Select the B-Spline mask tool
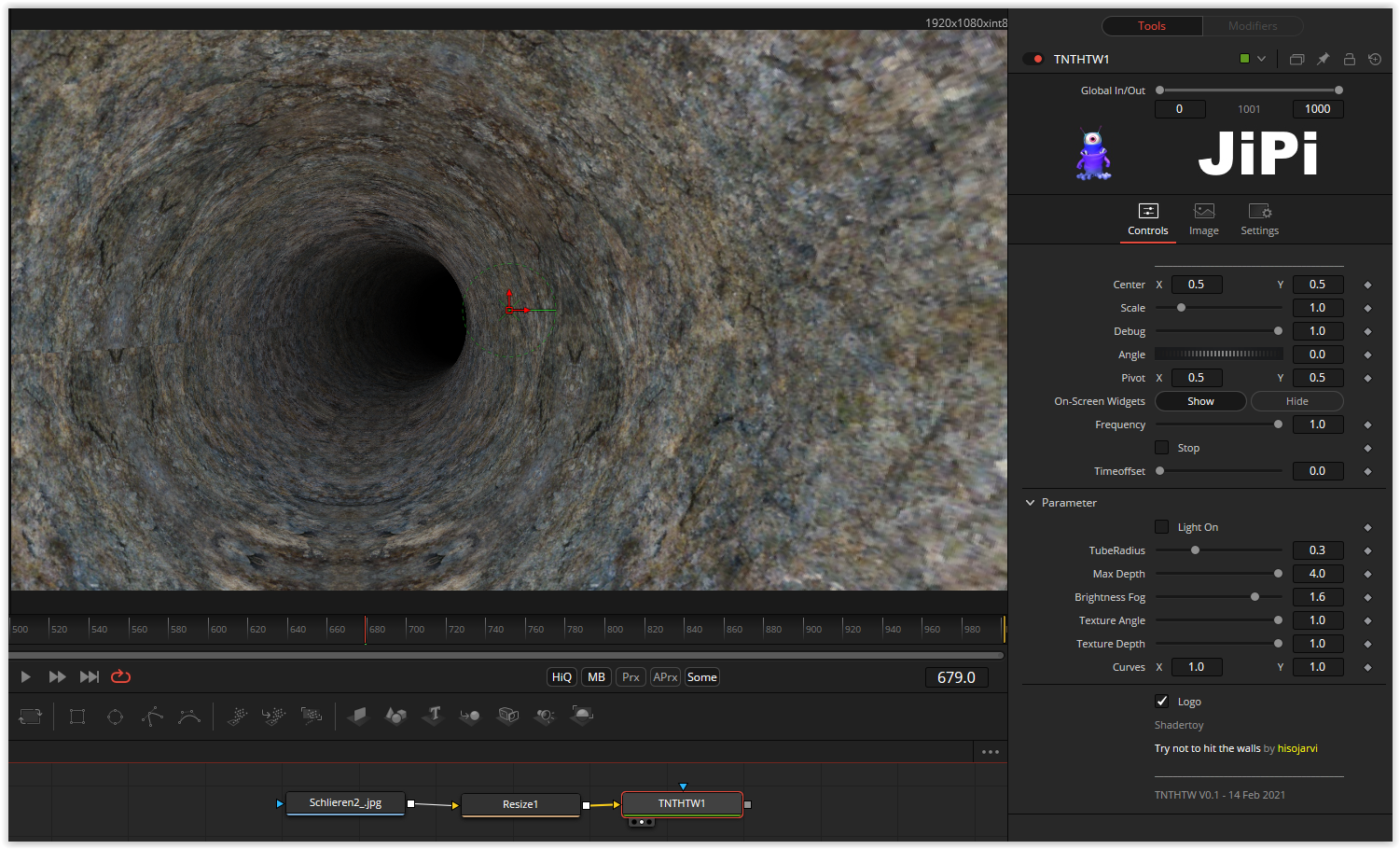 pyautogui.click(x=189, y=717)
